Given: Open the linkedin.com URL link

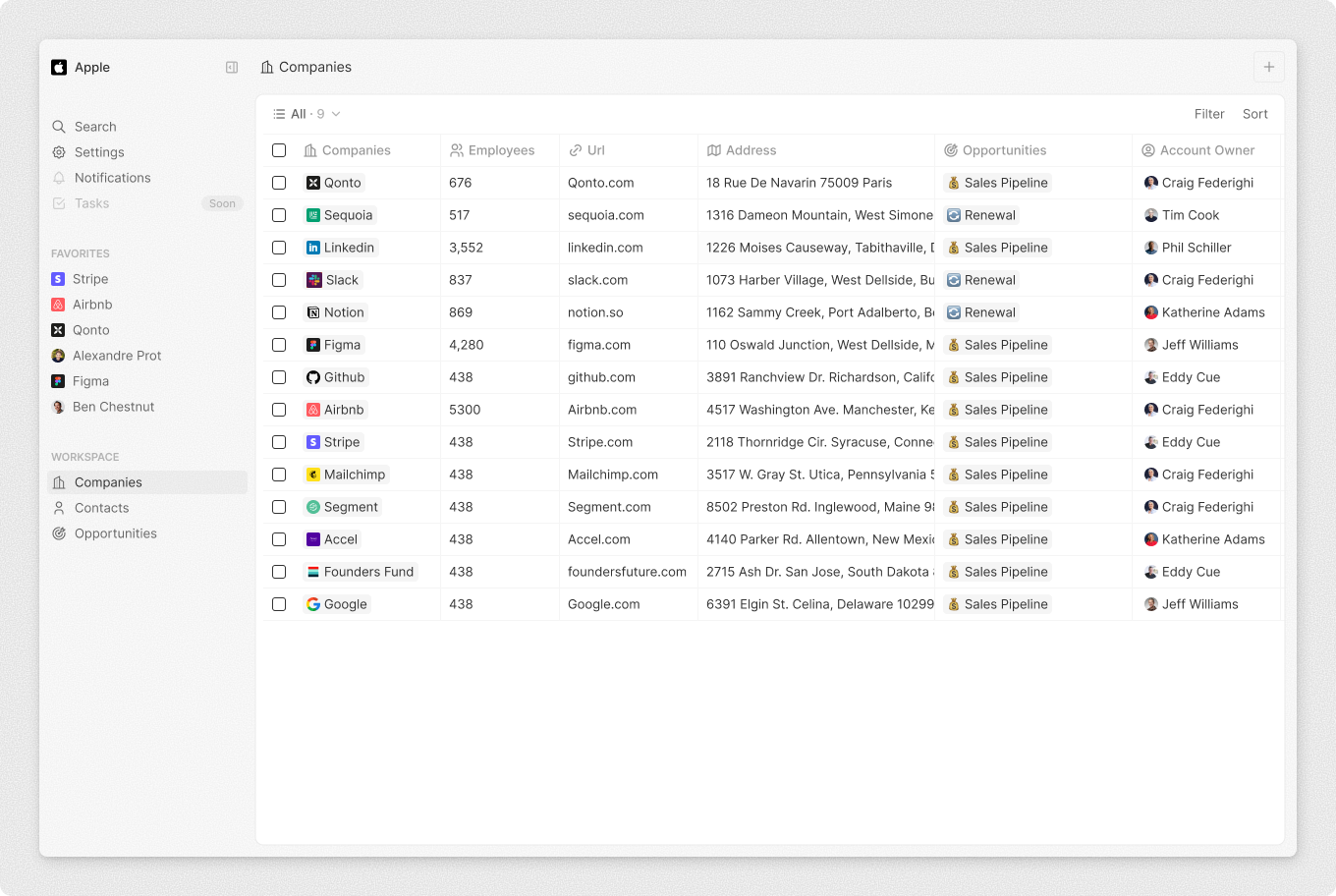Looking at the screenshot, I should point(605,248).
